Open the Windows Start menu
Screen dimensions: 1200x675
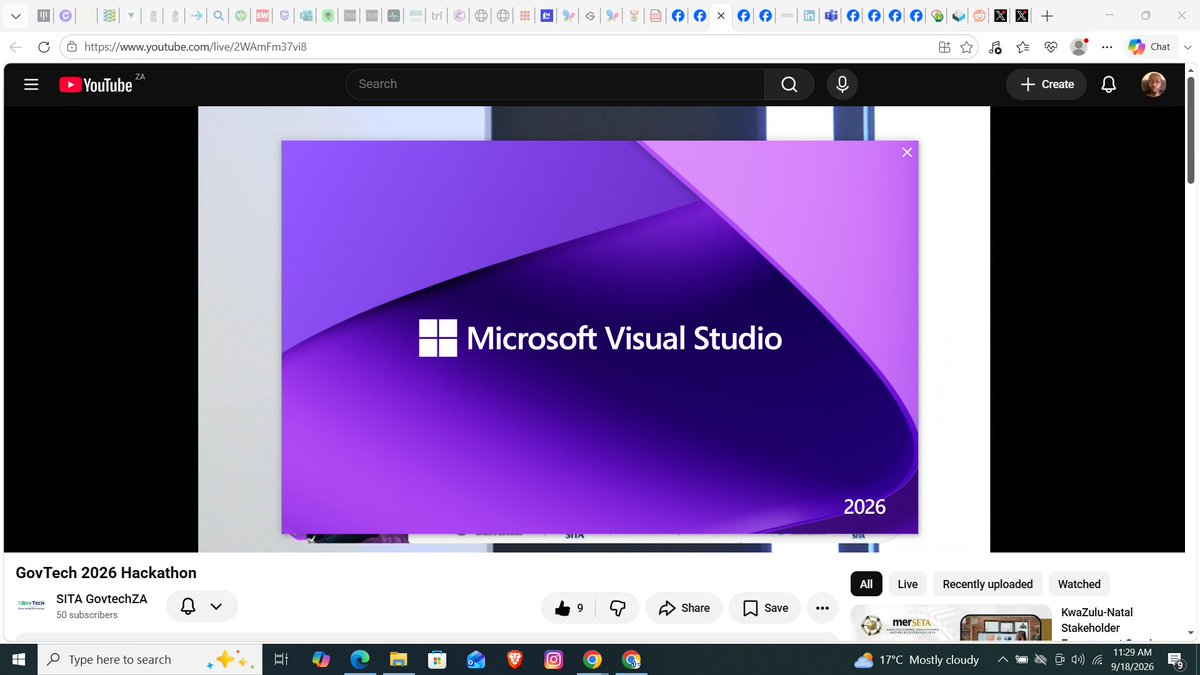[x=19, y=659]
